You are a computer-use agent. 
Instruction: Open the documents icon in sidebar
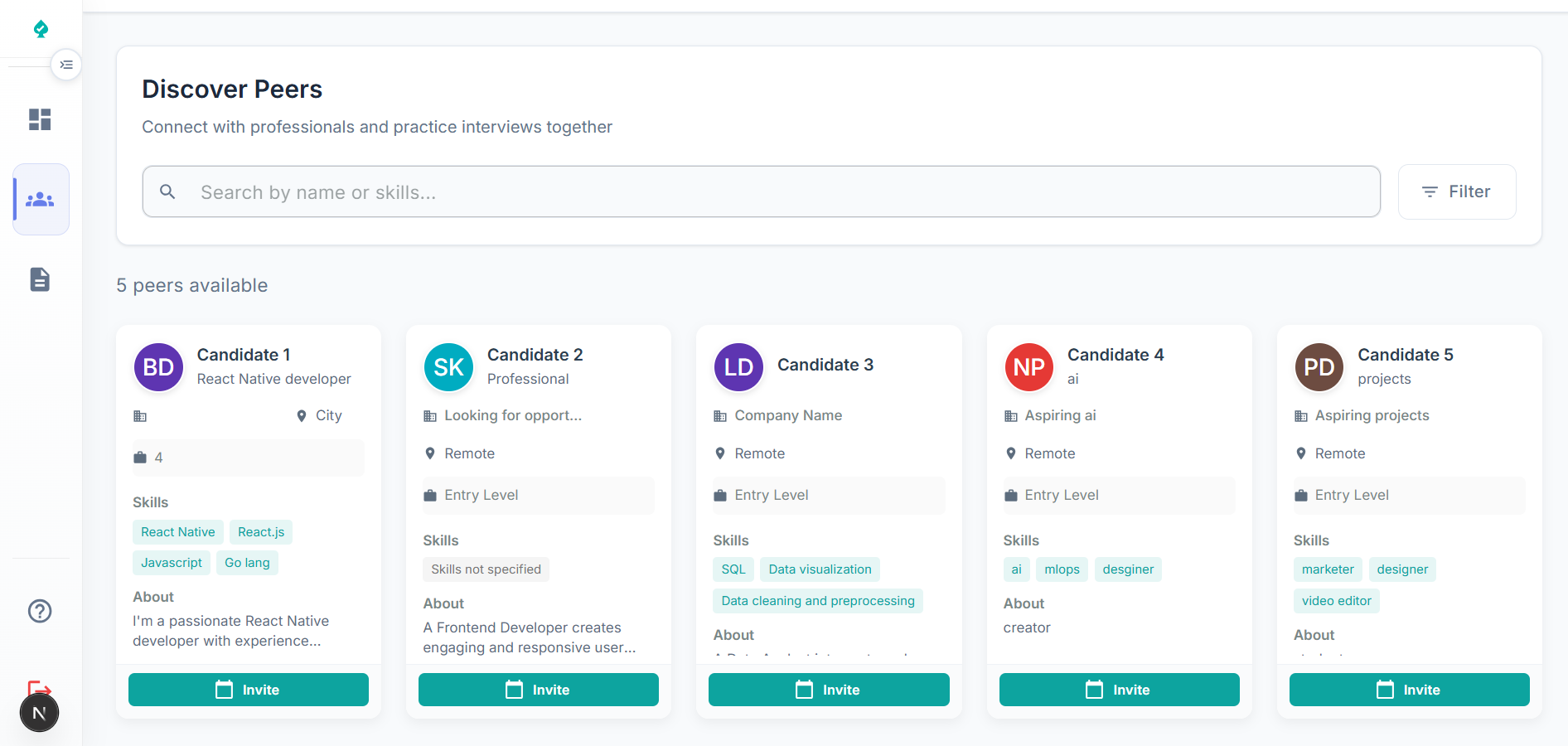(40, 279)
